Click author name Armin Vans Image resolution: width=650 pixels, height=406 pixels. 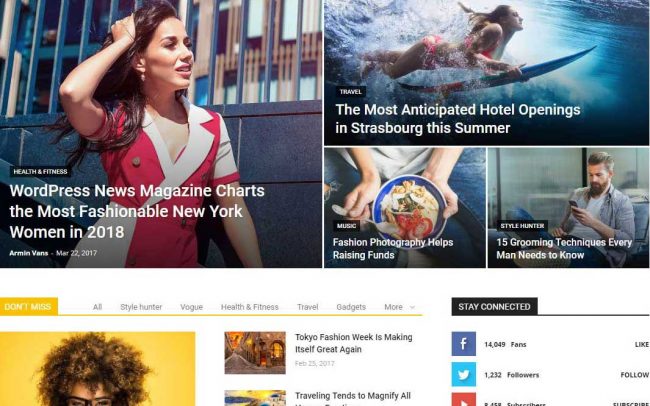[x=29, y=253]
